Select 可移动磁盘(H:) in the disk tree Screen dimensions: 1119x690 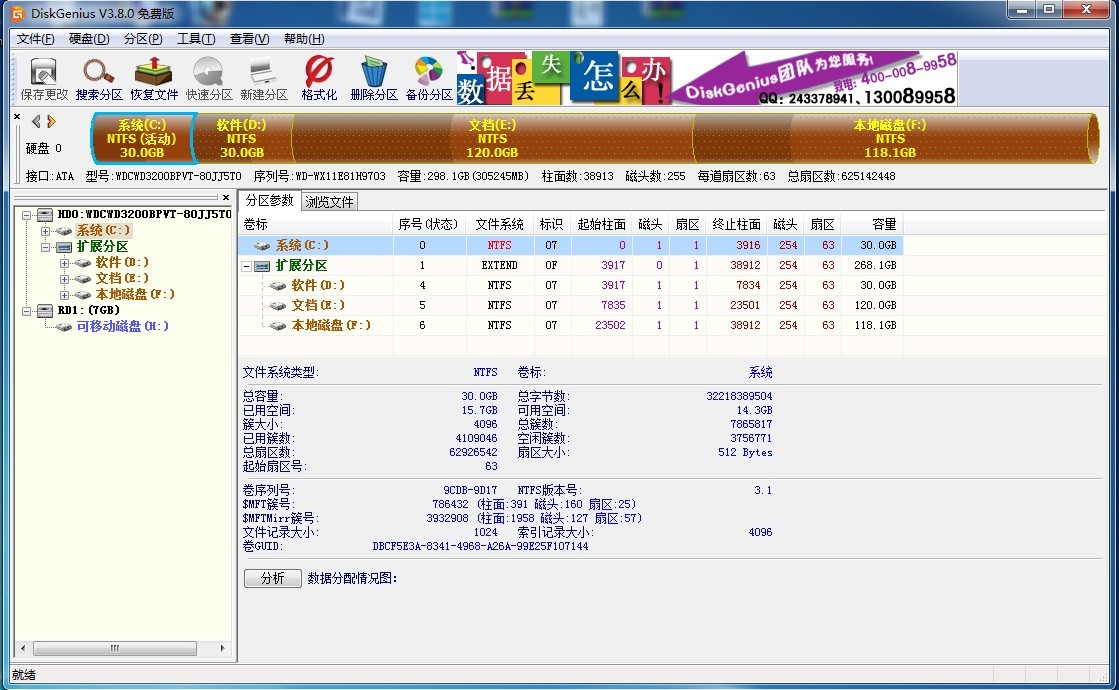(x=122, y=327)
